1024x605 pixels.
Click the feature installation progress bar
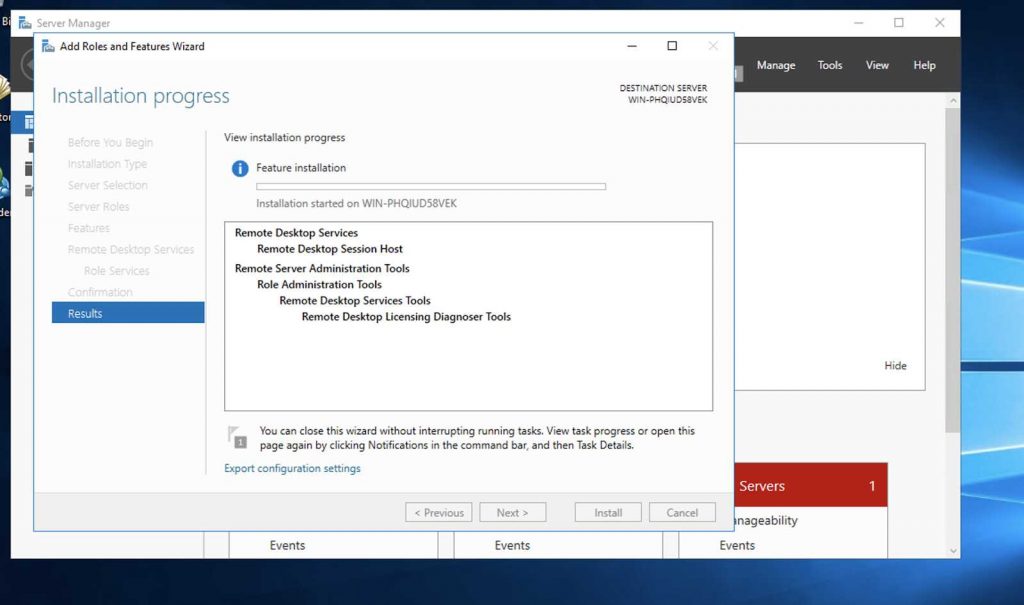click(x=431, y=186)
